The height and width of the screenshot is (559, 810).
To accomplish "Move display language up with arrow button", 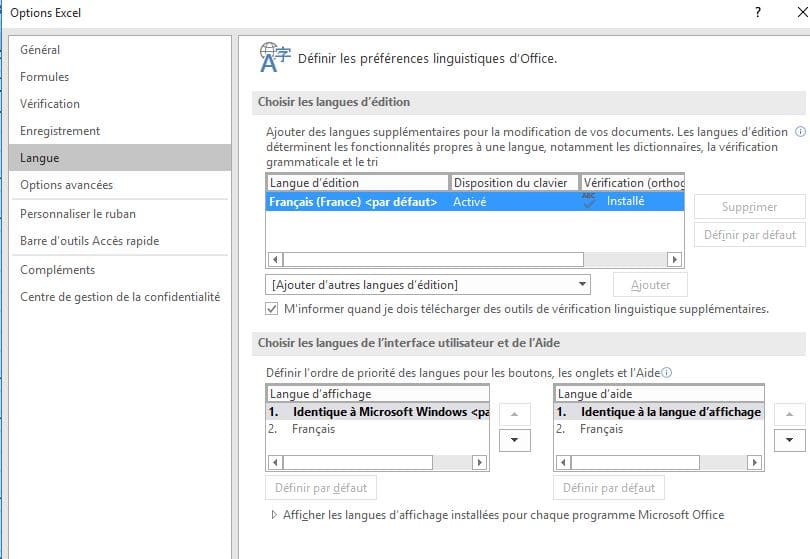I will point(515,414).
